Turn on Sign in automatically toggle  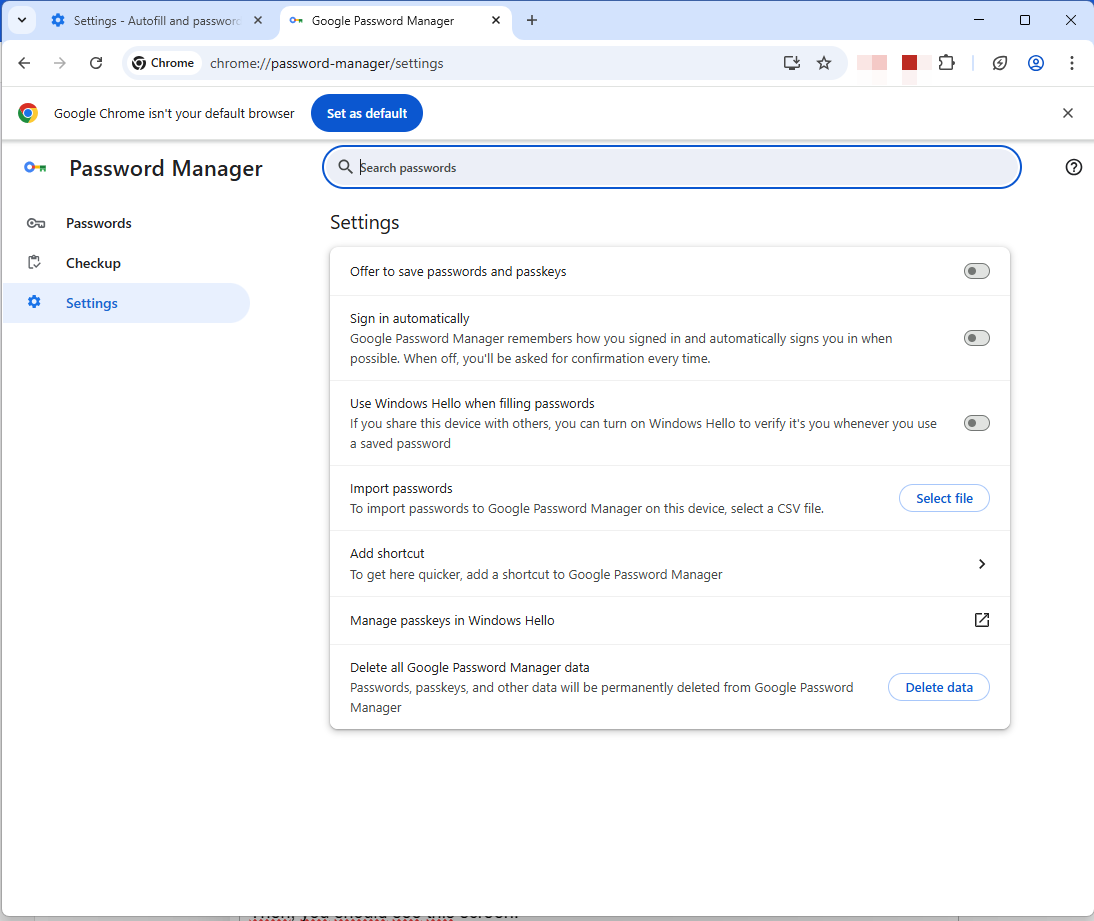click(x=977, y=338)
